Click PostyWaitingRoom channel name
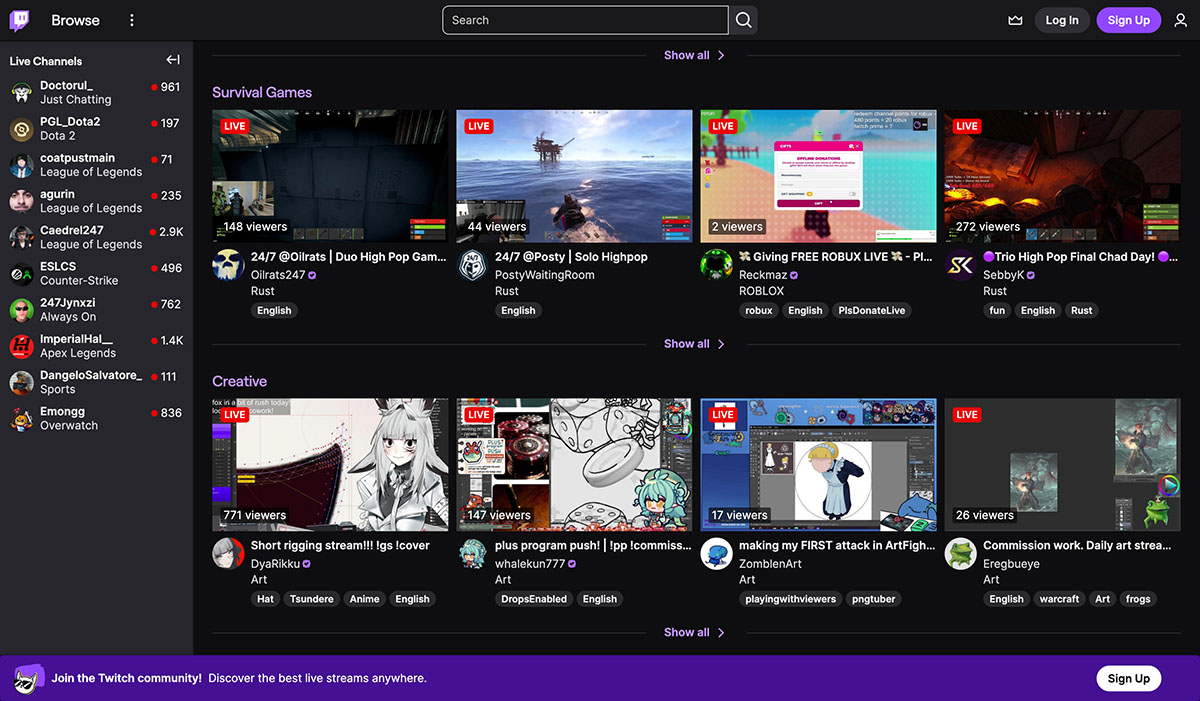1200x701 pixels. (x=544, y=275)
